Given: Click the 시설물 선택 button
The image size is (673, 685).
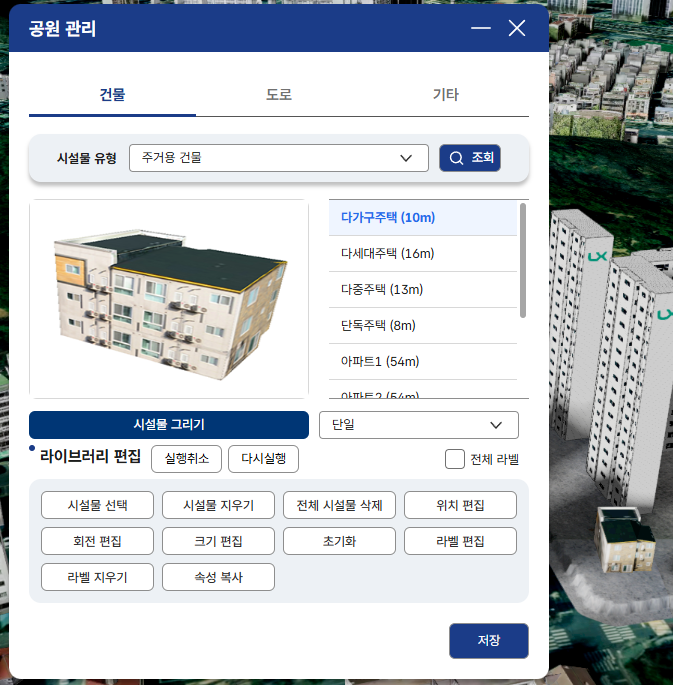Looking at the screenshot, I should click(97, 505).
